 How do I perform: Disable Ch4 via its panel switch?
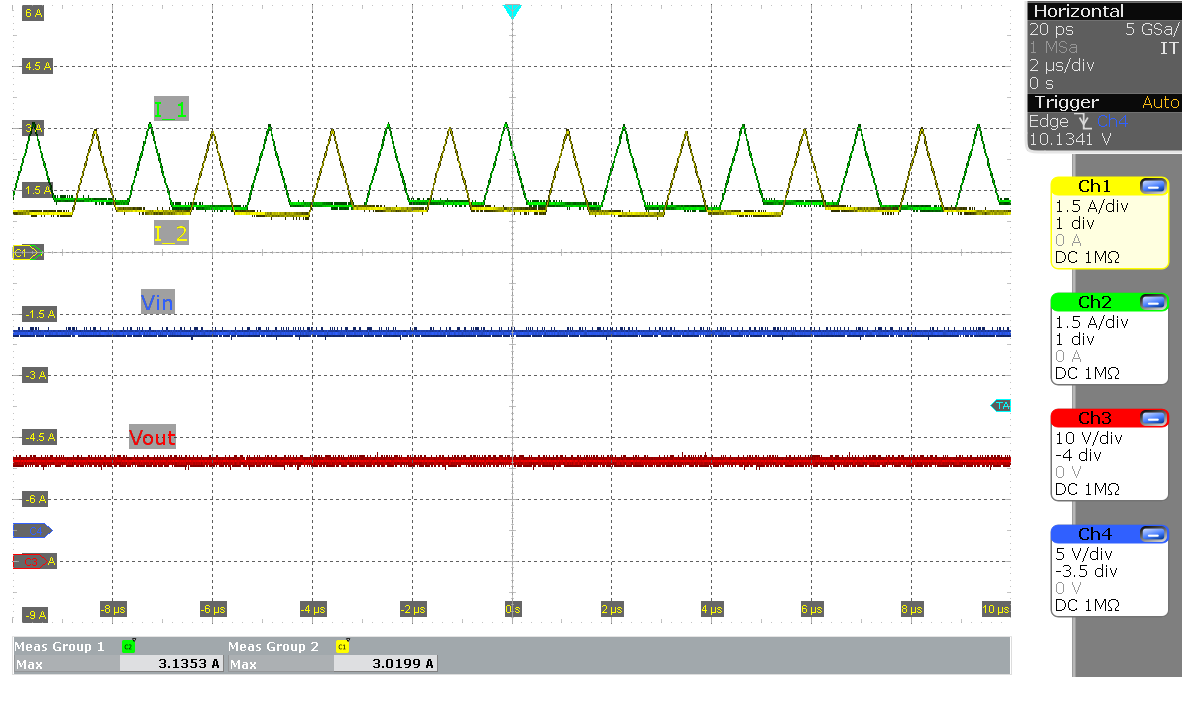click(1155, 533)
